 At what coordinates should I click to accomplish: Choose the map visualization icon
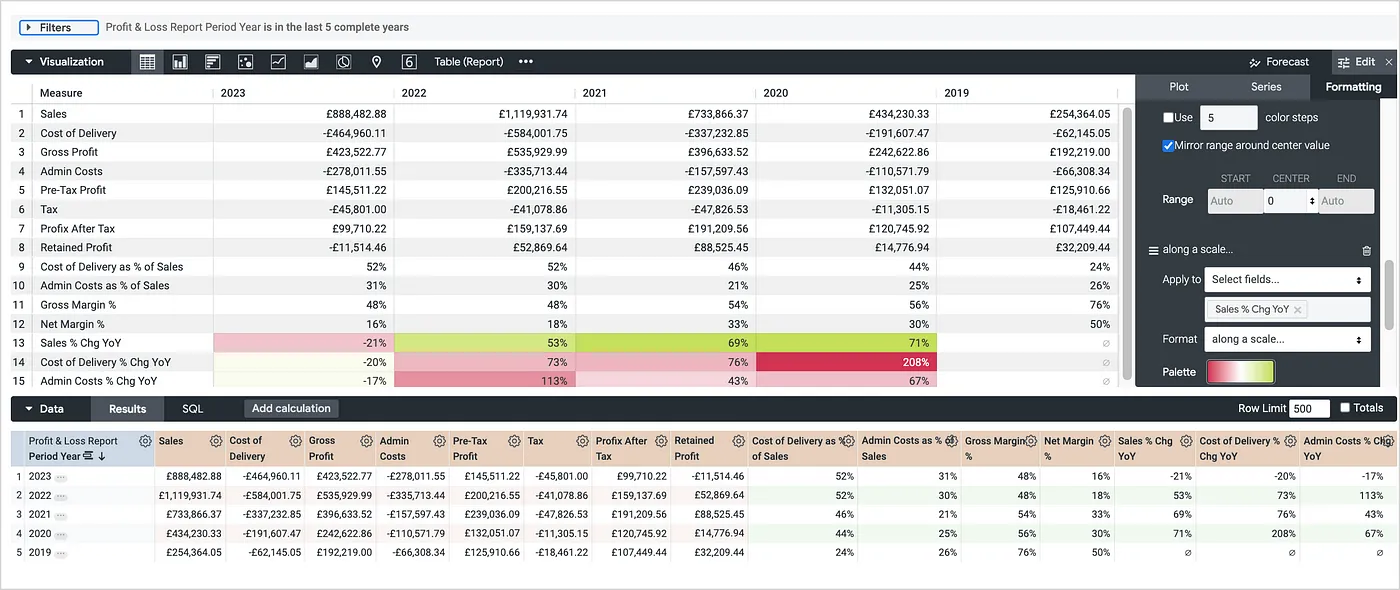[376, 61]
